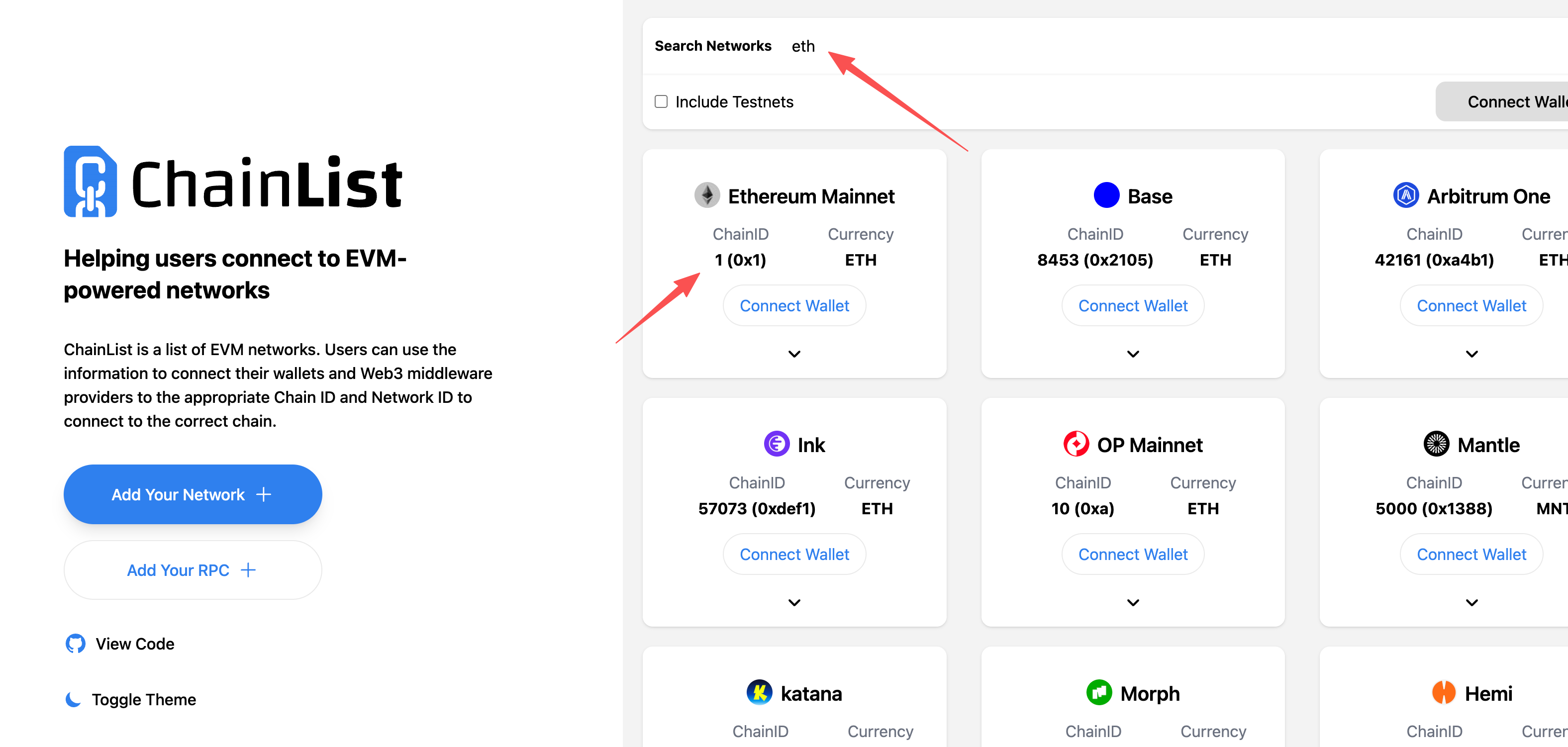1568x747 pixels.
Task: Click the ETH currency on Base card
Action: tap(1215, 260)
